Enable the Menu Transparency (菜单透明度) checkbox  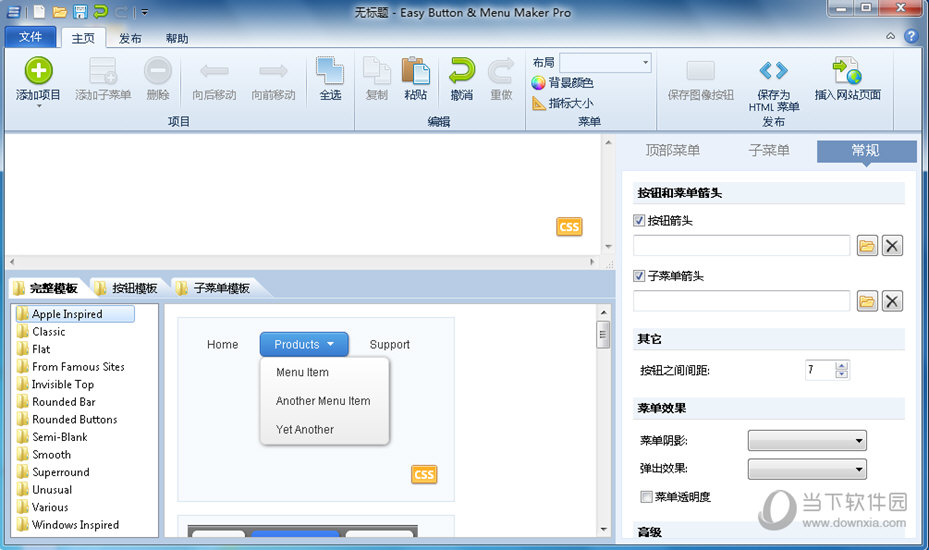tap(646, 497)
